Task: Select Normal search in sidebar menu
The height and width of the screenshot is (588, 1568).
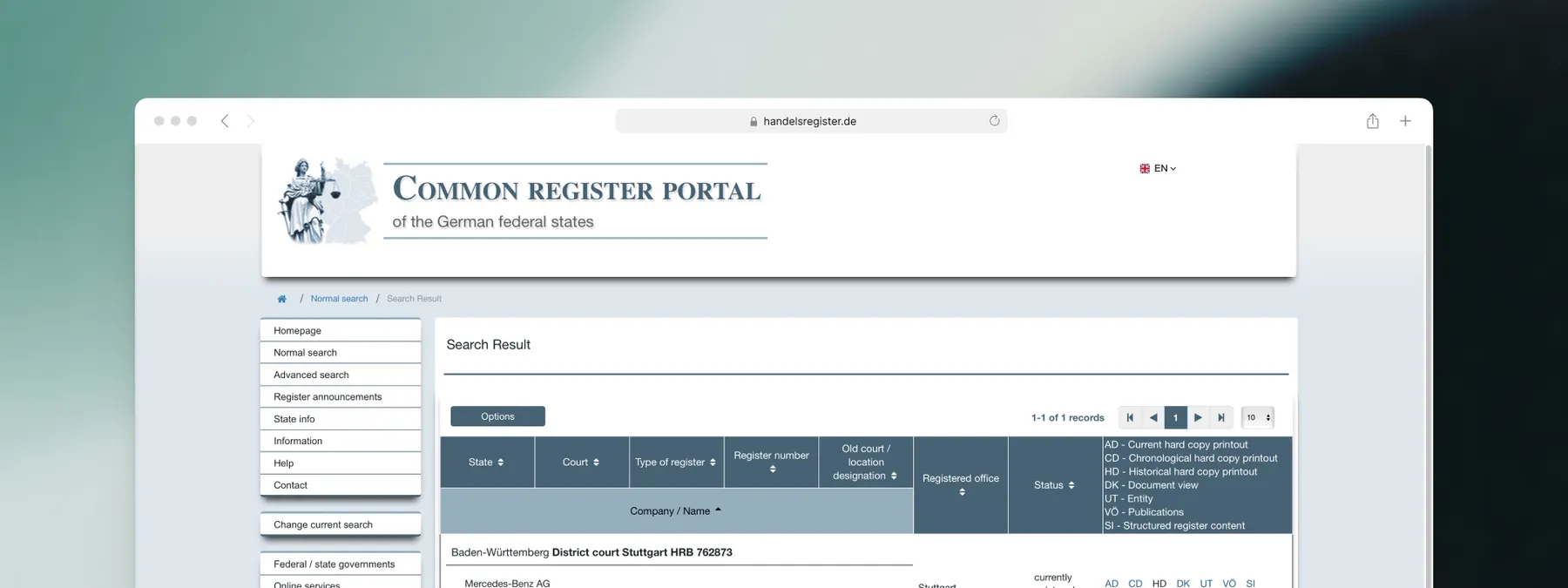Action: pyautogui.click(x=341, y=353)
